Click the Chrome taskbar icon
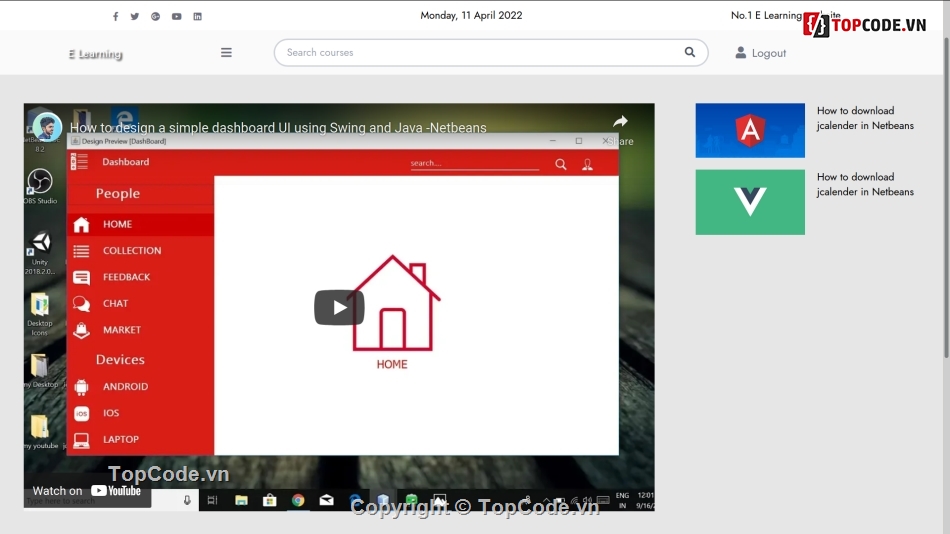This screenshot has width=950, height=534. (298, 500)
